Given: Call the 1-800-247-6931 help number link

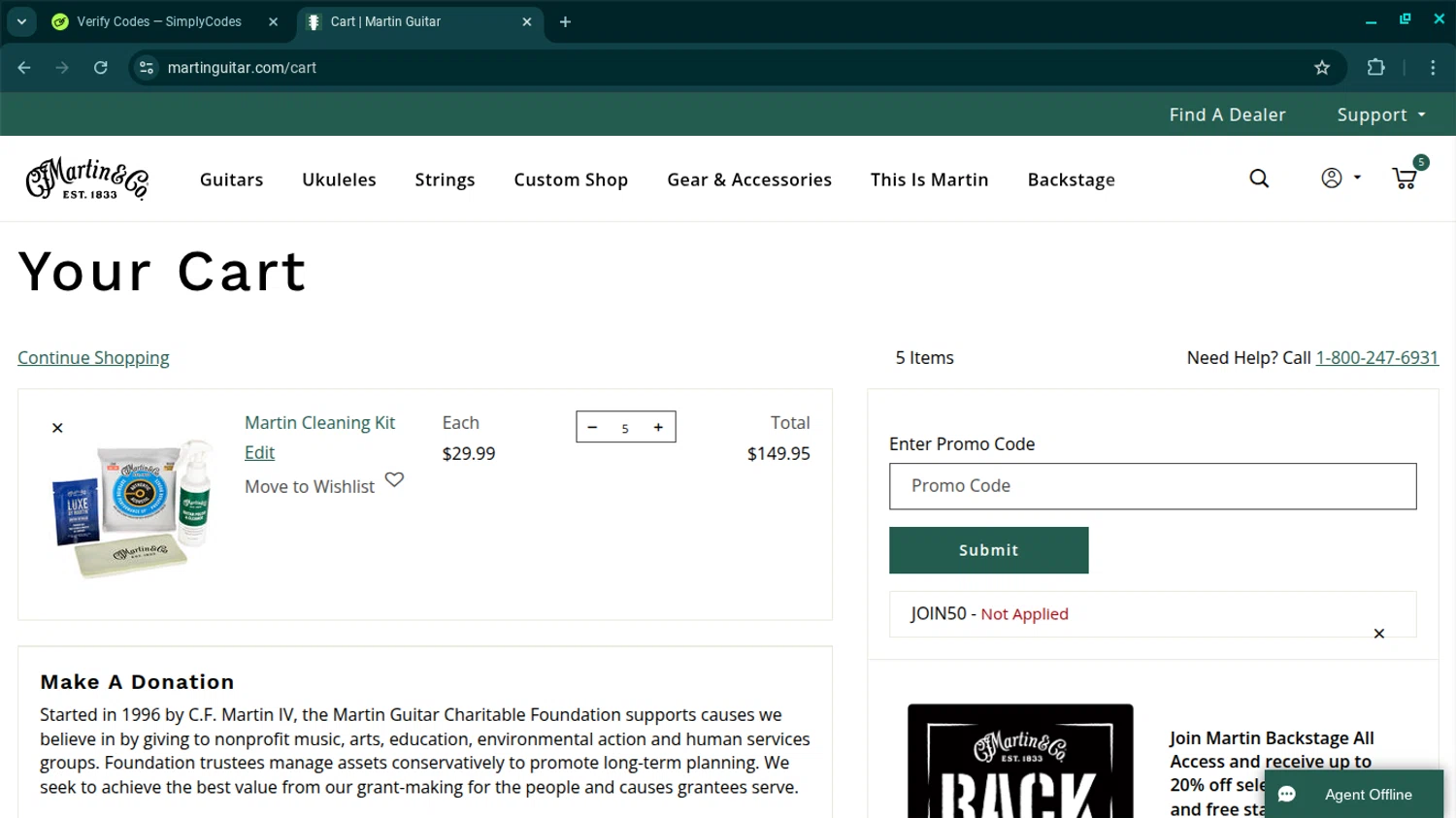Looking at the screenshot, I should [x=1376, y=358].
